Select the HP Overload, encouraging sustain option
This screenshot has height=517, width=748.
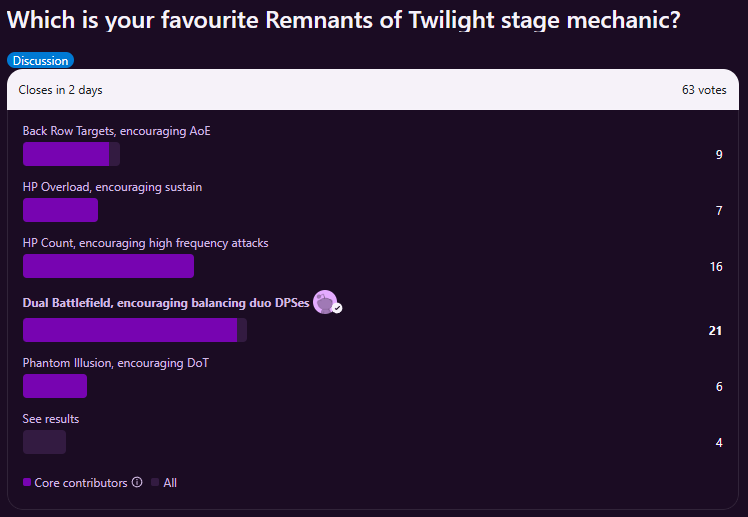click(x=112, y=187)
